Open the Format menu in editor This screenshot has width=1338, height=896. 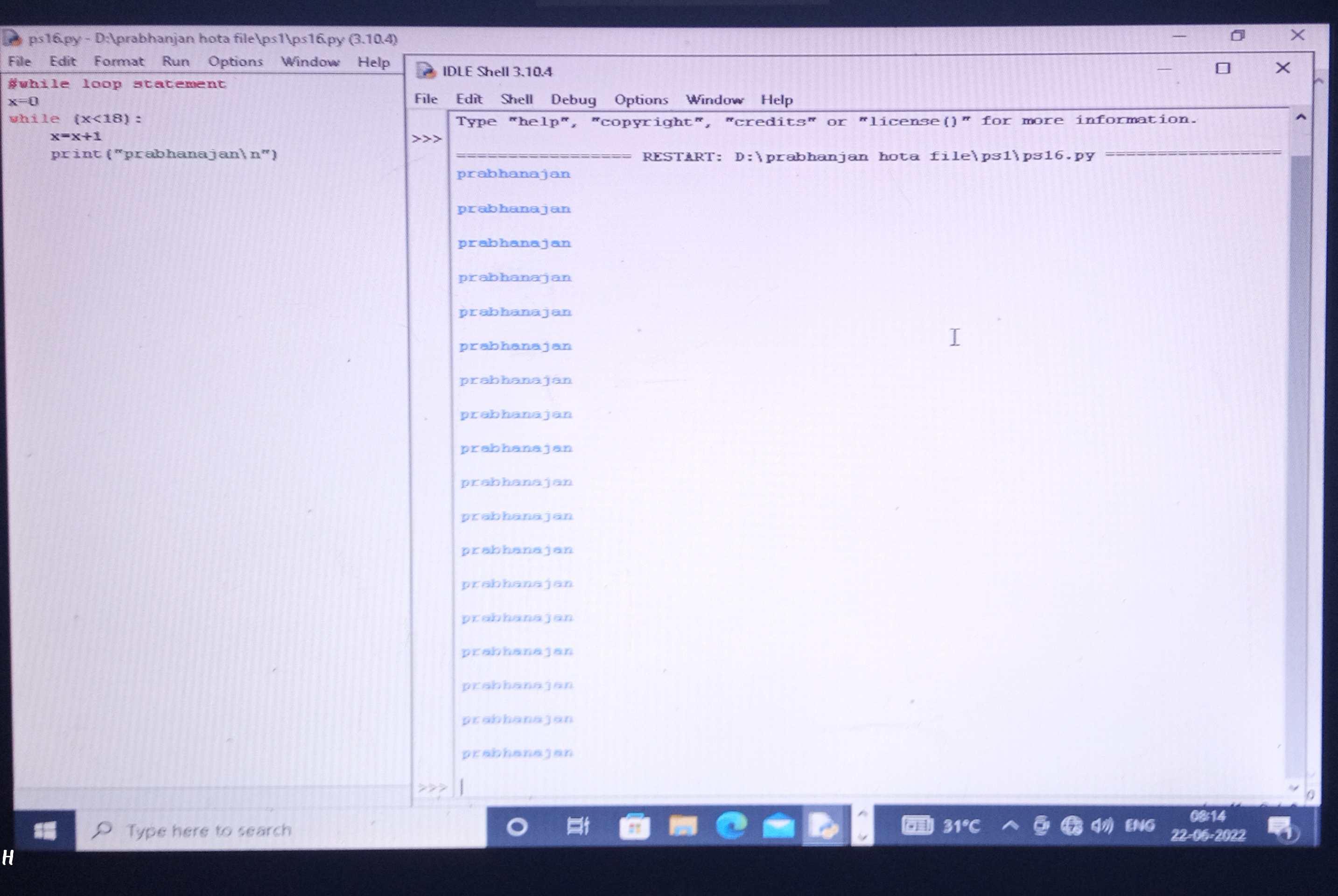[x=119, y=61]
